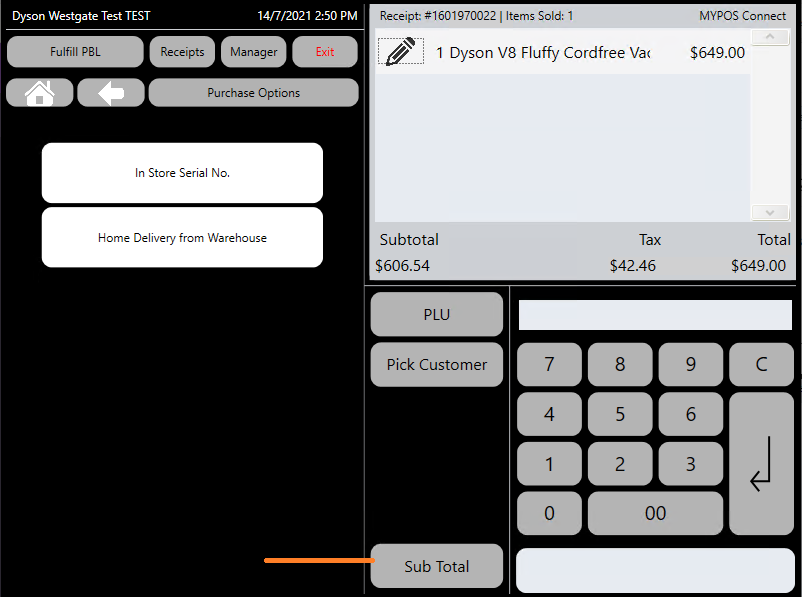Choose In Store Serial No. option
The height and width of the screenshot is (597, 803).
click(182, 173)
